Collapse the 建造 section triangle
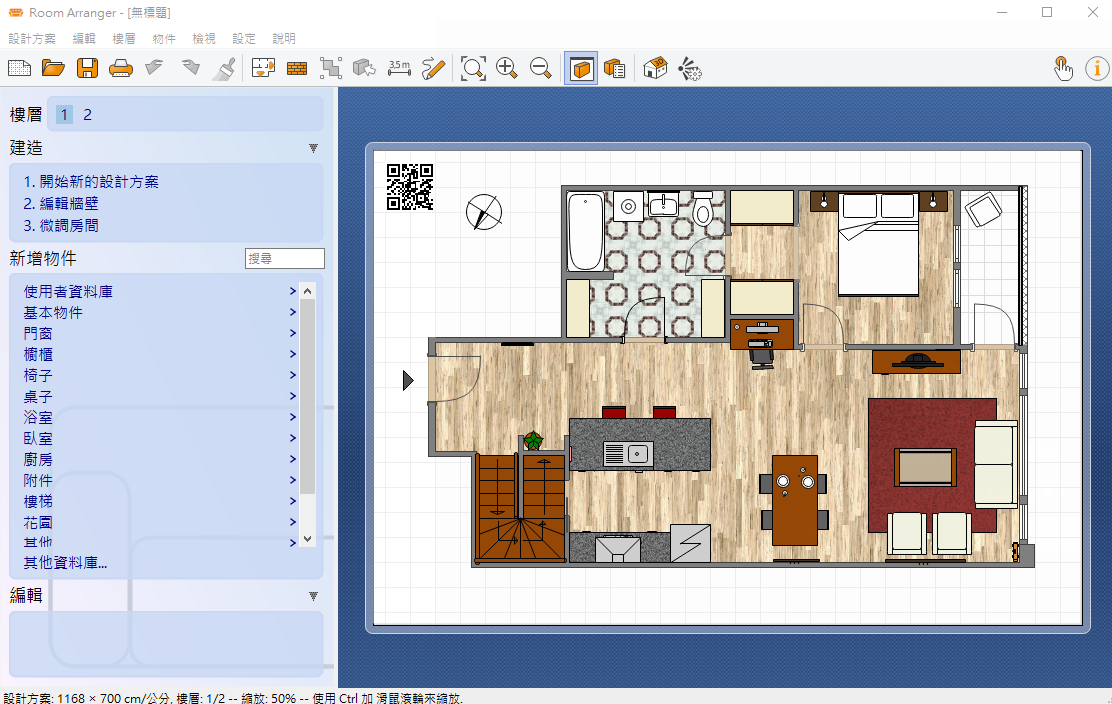This screenshot has height=704, width=1112. (313, 148)
